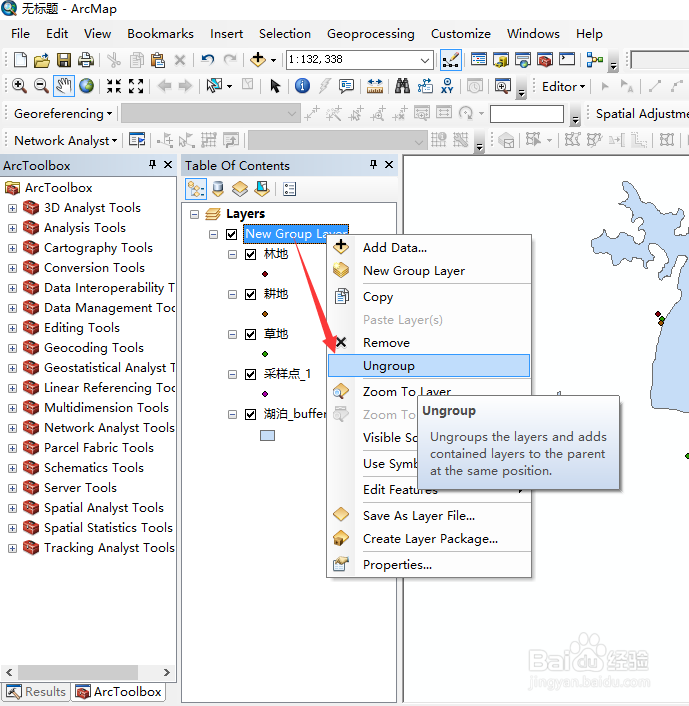Close the ArcToolbox panel

pos(168,165)
